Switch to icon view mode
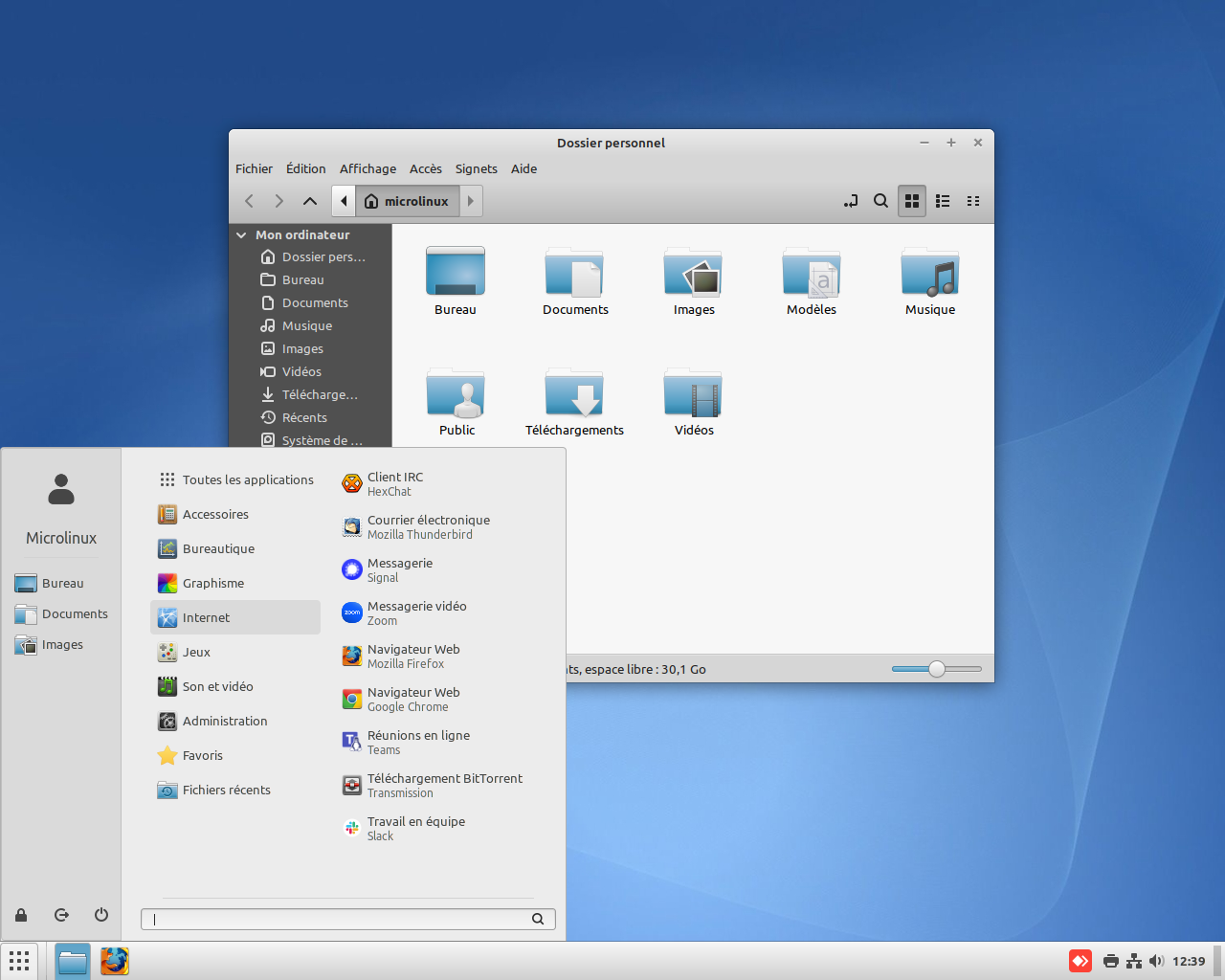1225x980 pixels. pos(912,201)
